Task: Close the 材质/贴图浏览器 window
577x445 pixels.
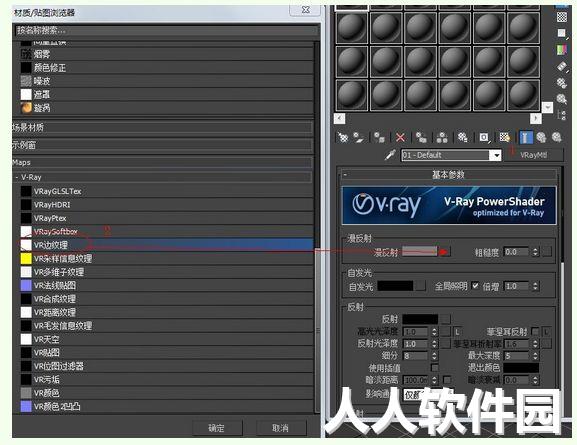Action: coord(305,10)
